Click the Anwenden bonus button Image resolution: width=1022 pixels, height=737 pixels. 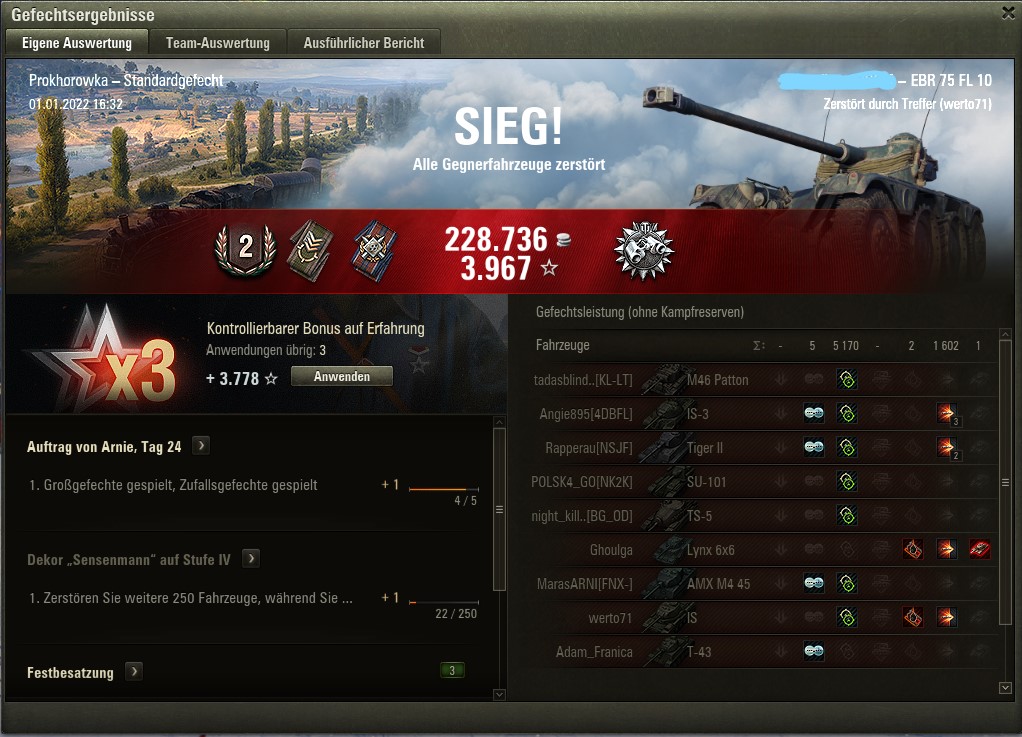342,377
